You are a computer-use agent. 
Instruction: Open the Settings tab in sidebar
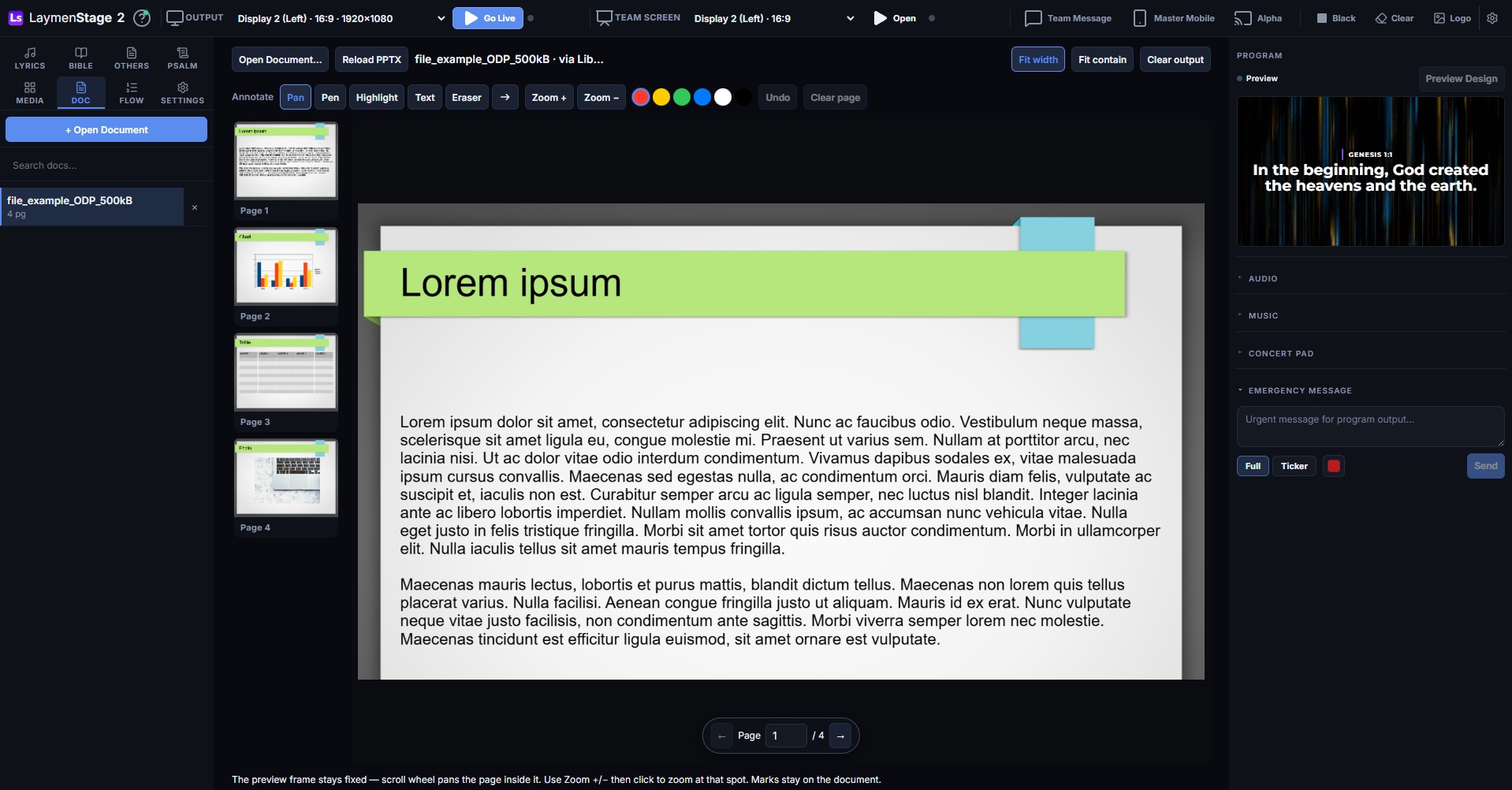(x=182, y=92)
